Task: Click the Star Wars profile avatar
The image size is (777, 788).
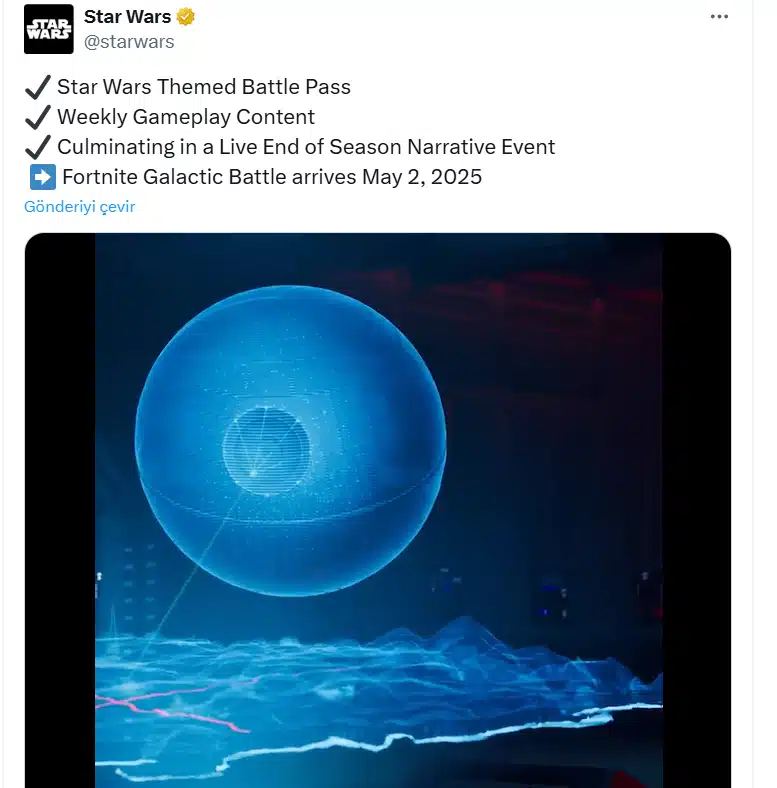Action: [x=49, y=29]
